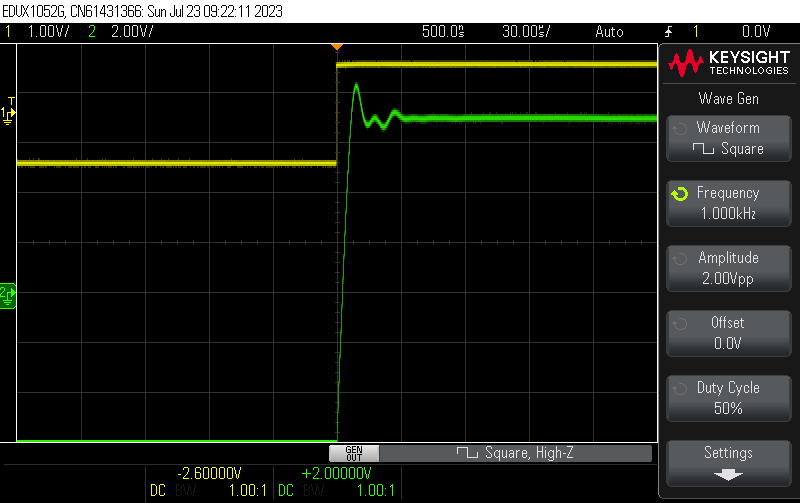Open the Waveform Square softkey menu
Viewport: 800px width, 503px height.
click(x=728, y=138)
